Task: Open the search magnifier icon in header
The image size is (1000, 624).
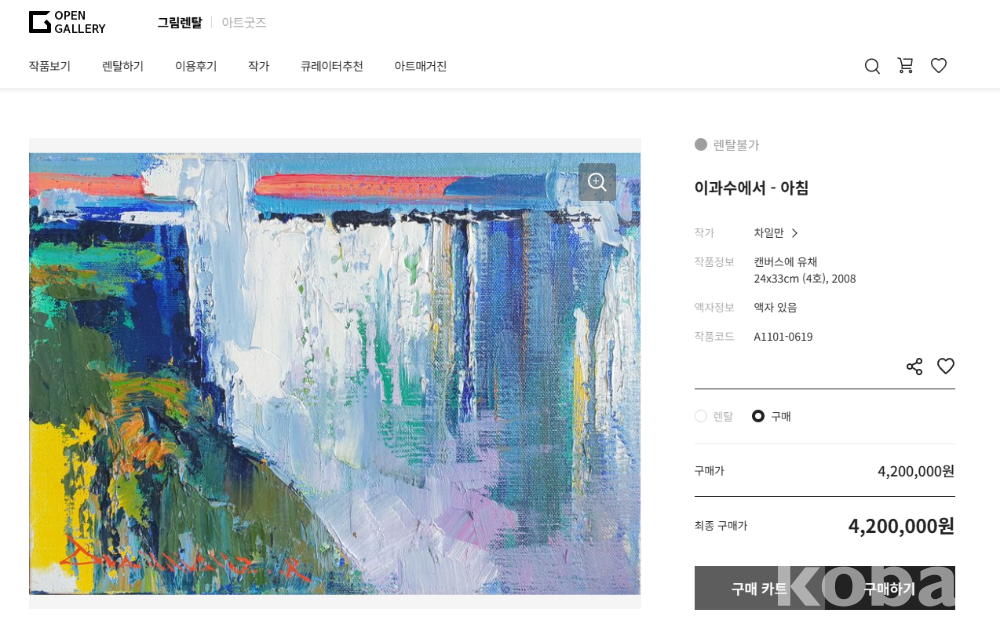Action: (x=872, y=66)
